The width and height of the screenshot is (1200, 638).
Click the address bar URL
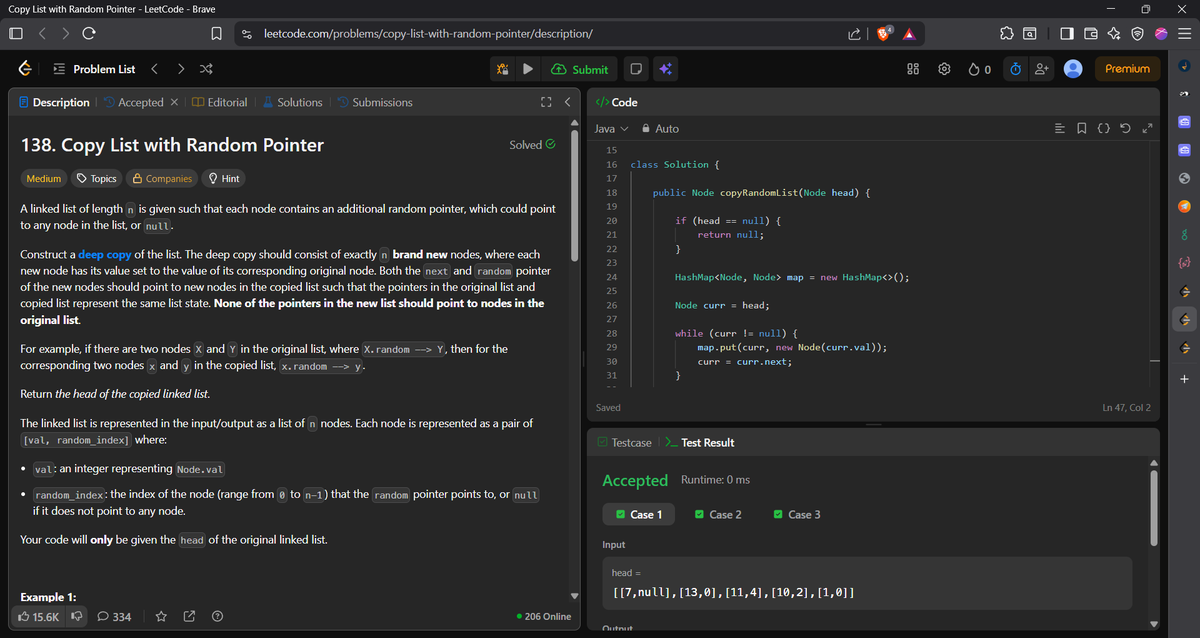click(x=429, y=33)
